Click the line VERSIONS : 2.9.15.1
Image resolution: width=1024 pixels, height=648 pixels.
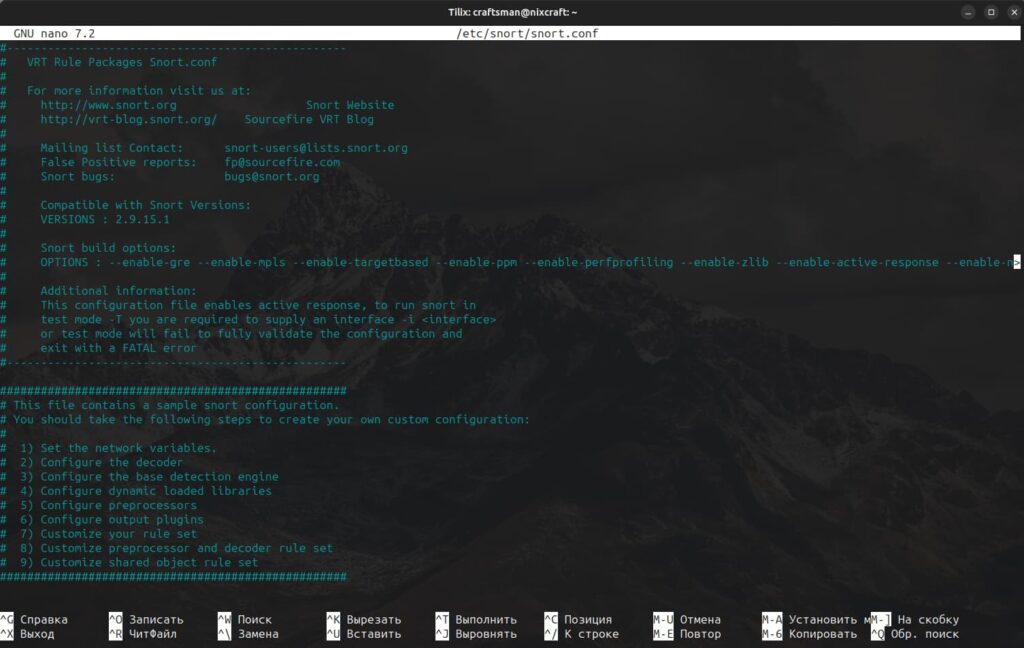point(104,219)
